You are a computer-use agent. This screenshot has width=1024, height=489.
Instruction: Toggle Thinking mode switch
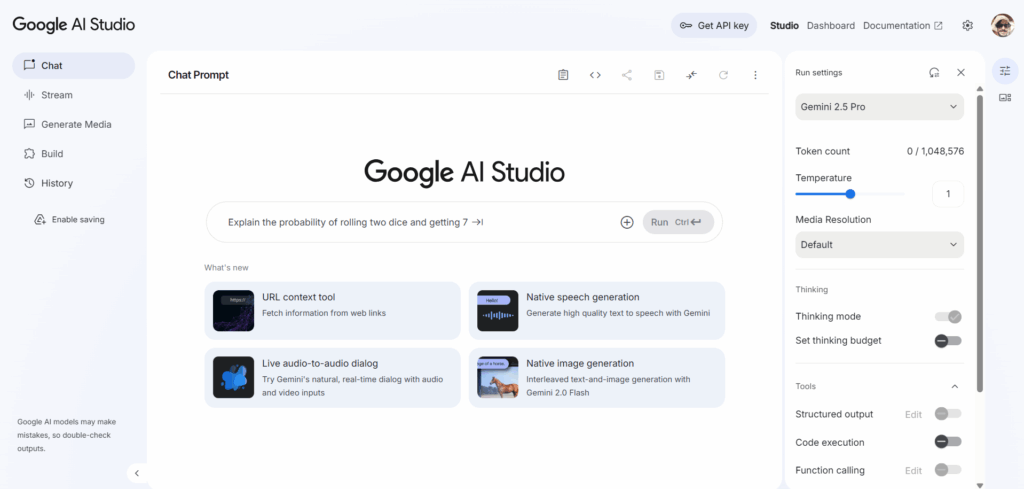[x=948, y=317]
